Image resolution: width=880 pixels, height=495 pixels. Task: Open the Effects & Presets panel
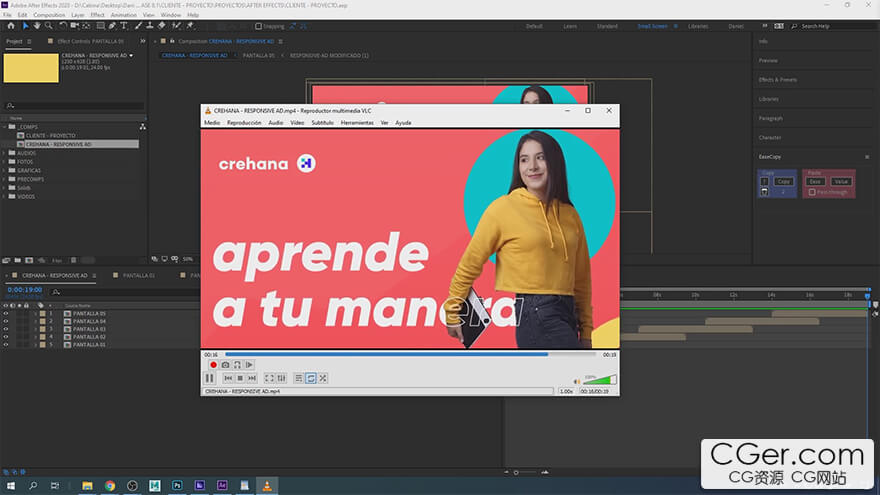coord(778,80)
